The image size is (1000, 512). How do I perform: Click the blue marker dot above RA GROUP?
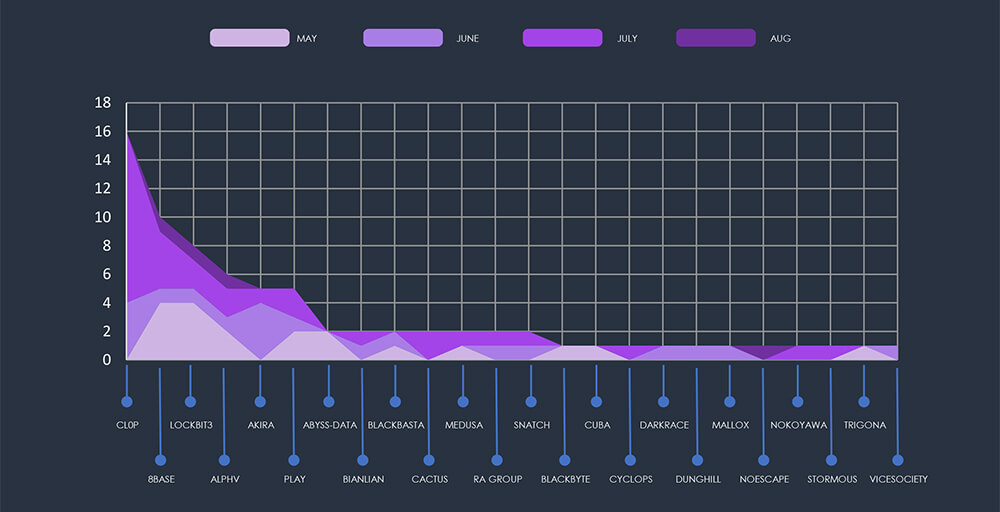(x=497, y=460)
